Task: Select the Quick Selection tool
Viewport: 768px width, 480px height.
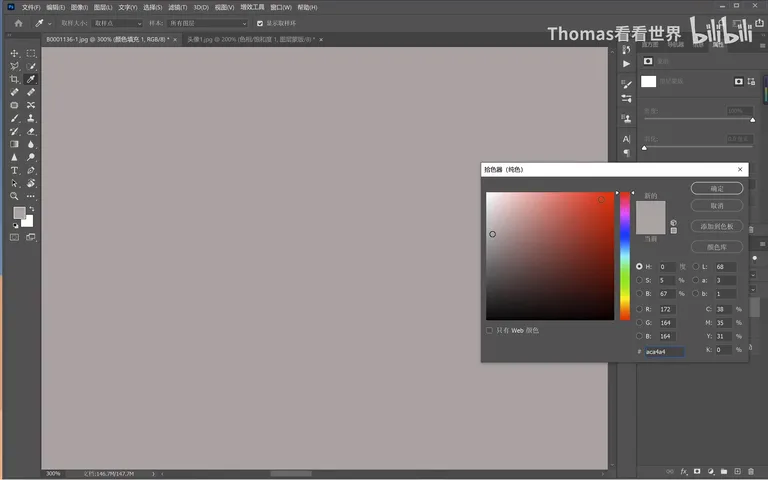Action: (31, 66)
